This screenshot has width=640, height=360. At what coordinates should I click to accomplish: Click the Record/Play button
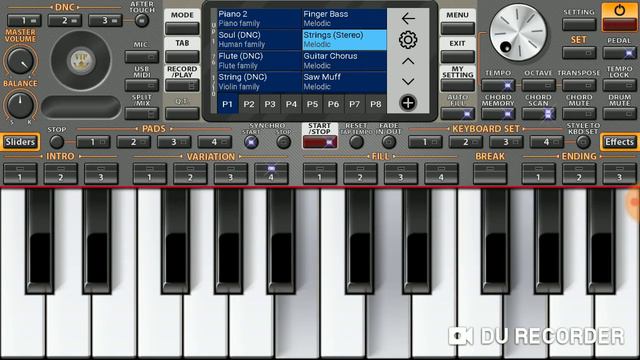[182, 85]
